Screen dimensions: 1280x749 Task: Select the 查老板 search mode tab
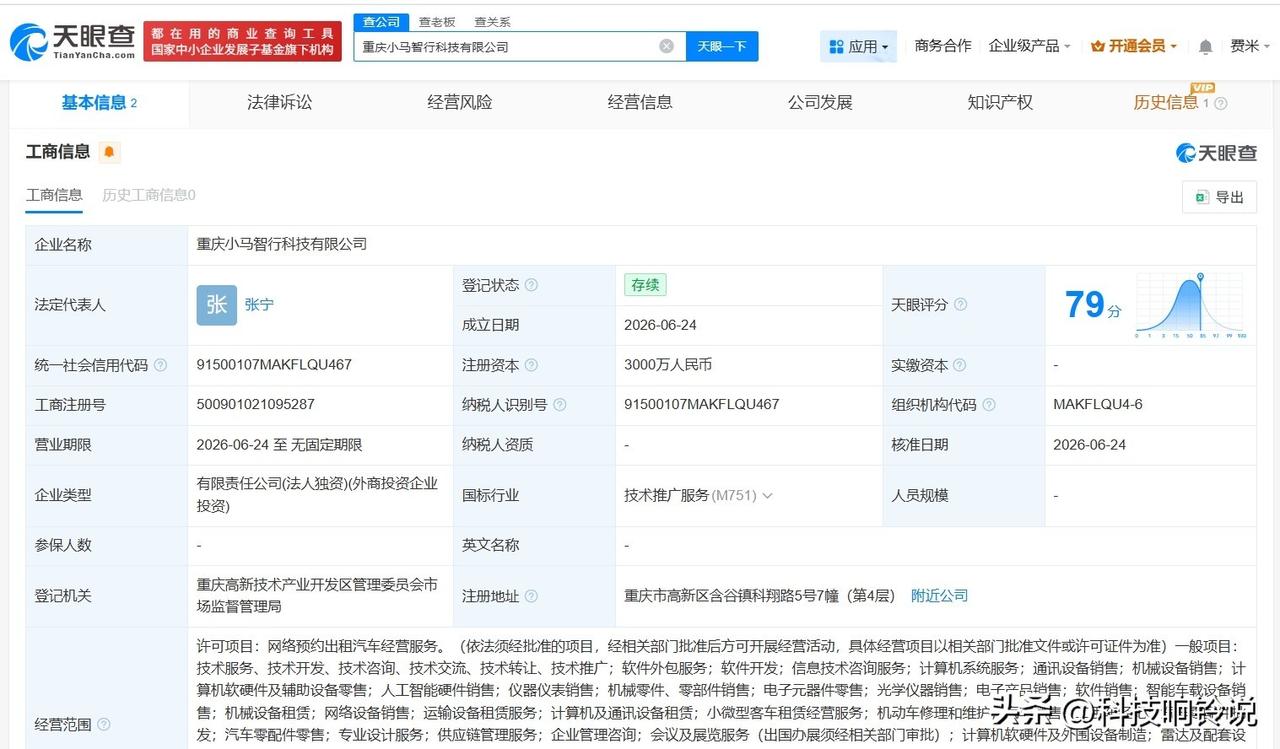coord(437,22)
